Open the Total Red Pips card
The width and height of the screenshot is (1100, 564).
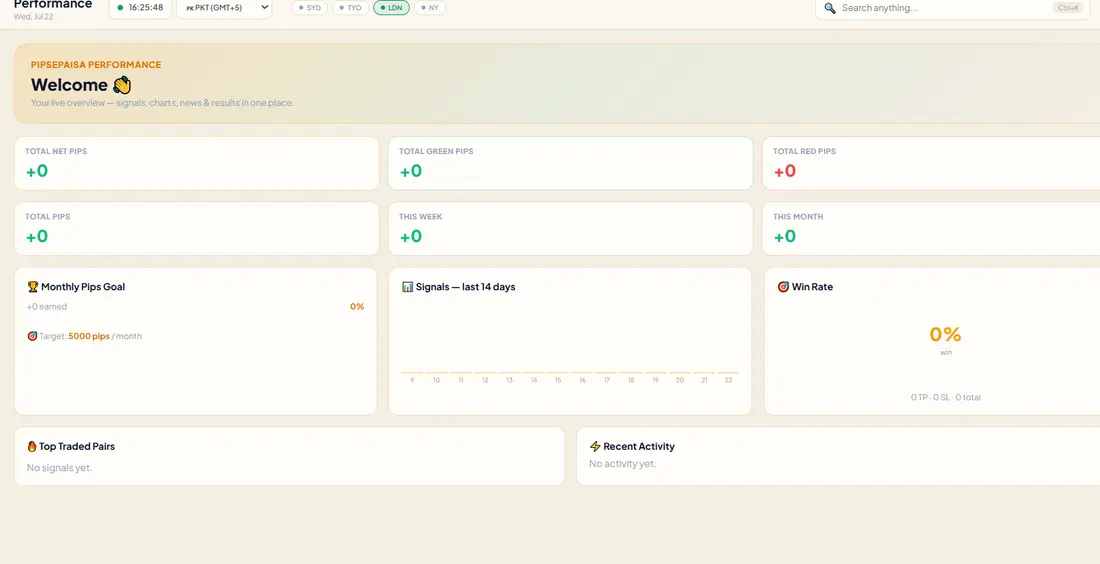click(x=931, y=163)
